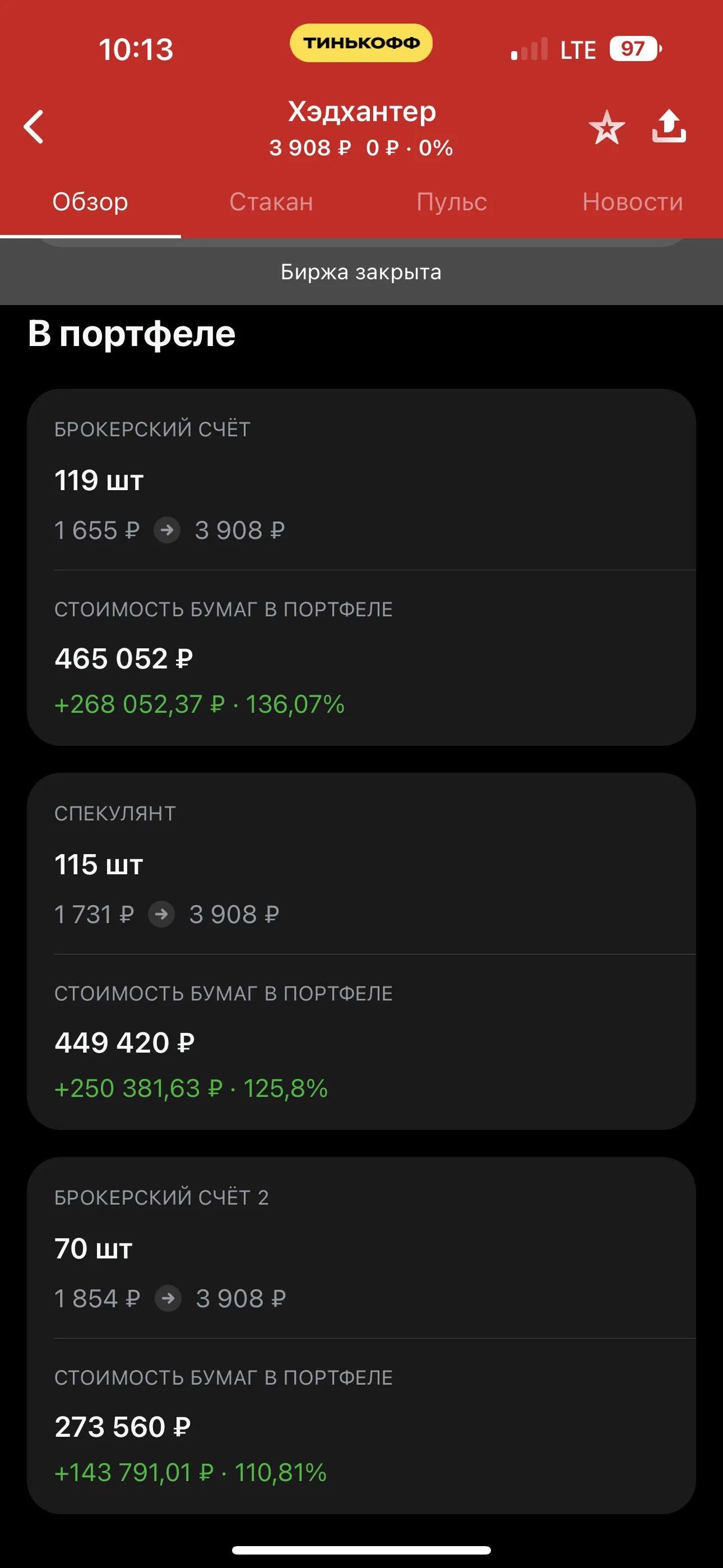The width and height of the screenshot is (723, 1568).
Task: Tap arrow icon between 1 655 ₽ and 3 908 ₽
Action: [x=167, y=529]
